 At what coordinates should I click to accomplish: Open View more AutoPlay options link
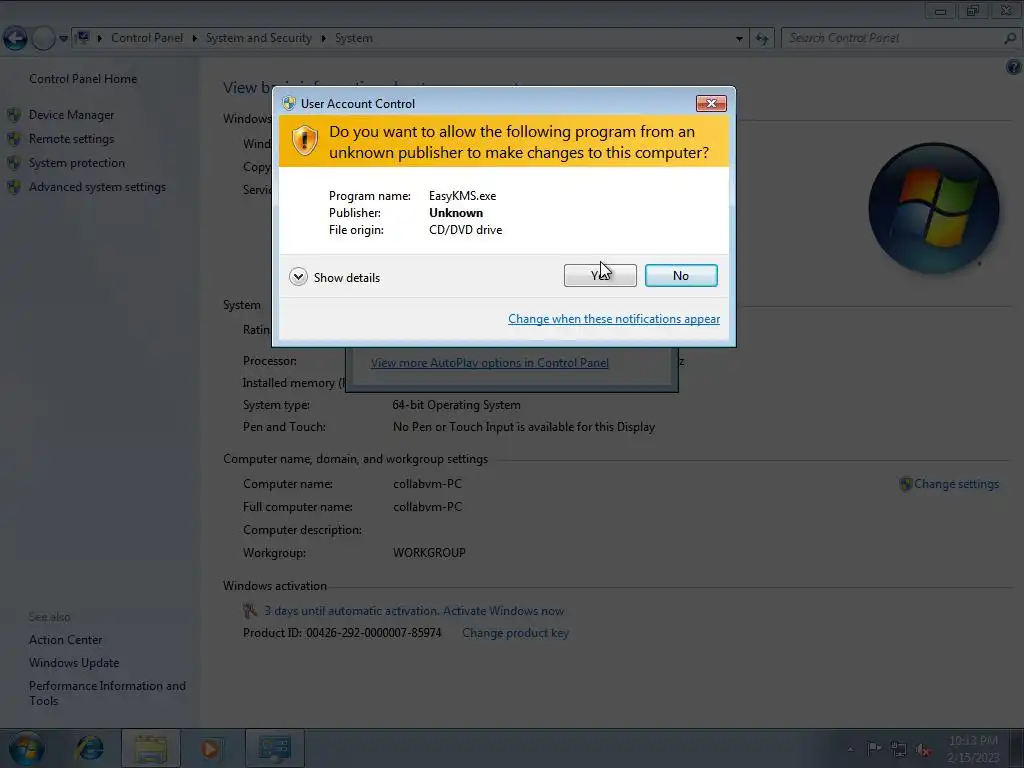coord(490,362)
